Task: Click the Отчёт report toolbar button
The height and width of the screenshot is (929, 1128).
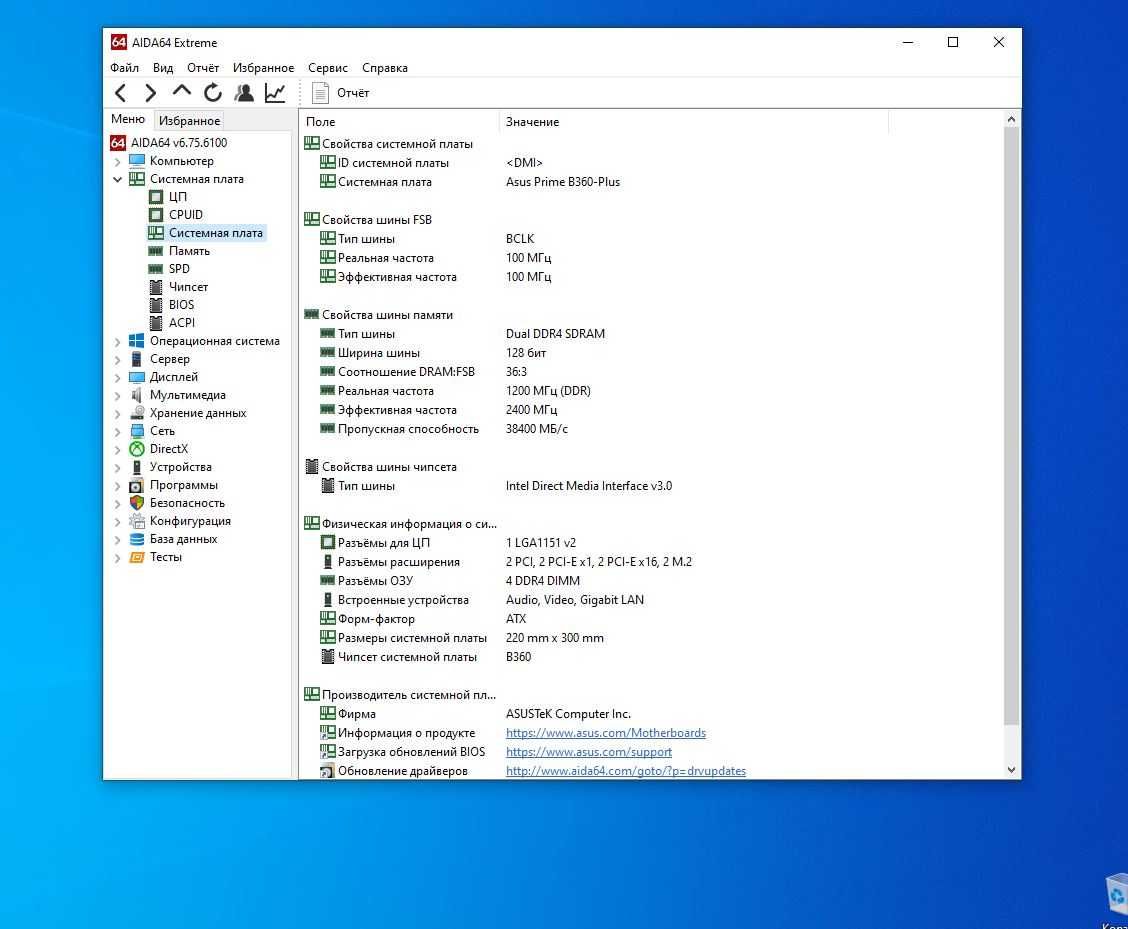Action: click(340, 93)
